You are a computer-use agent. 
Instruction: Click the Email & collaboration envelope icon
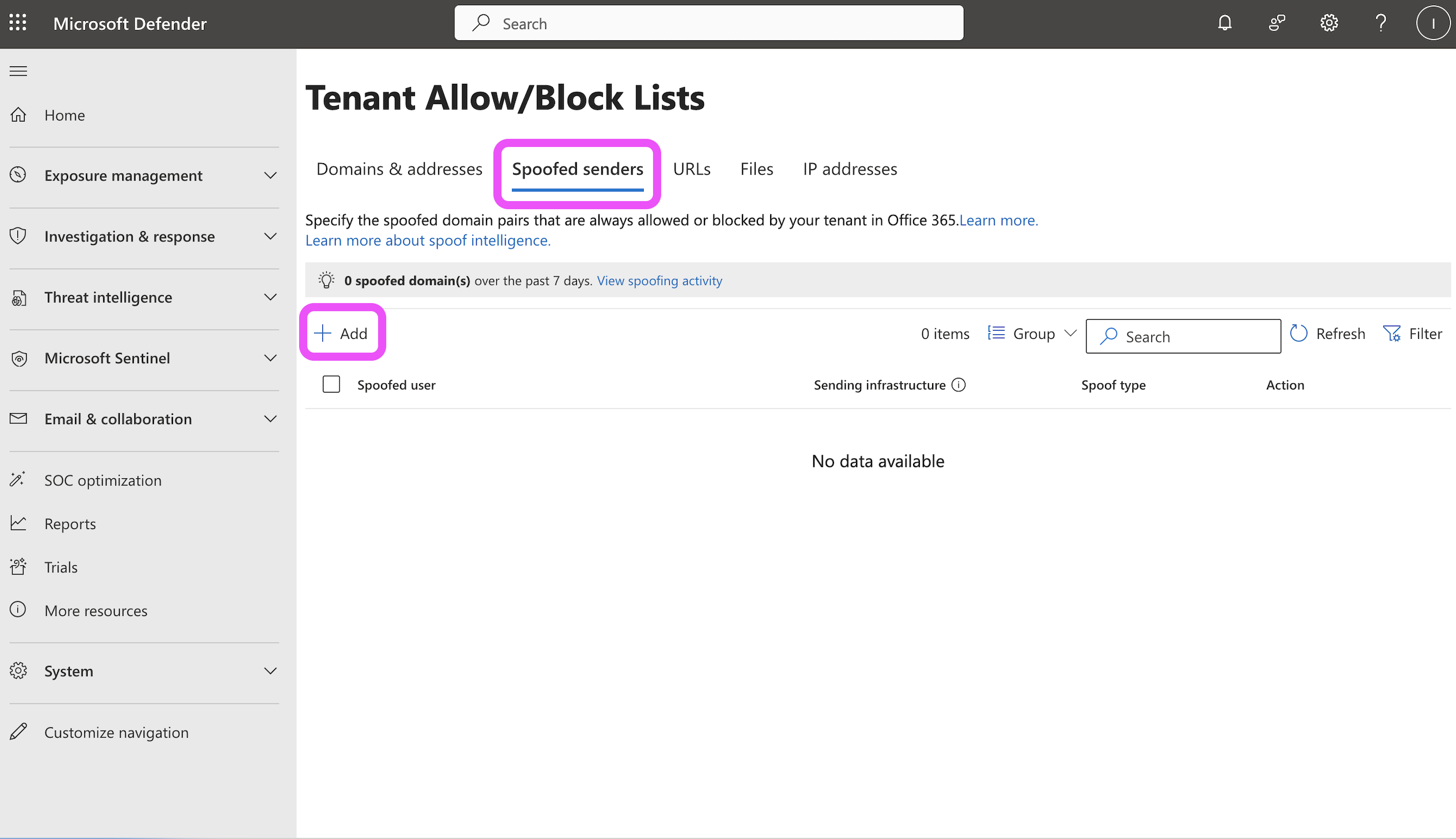tap(18, 419)
